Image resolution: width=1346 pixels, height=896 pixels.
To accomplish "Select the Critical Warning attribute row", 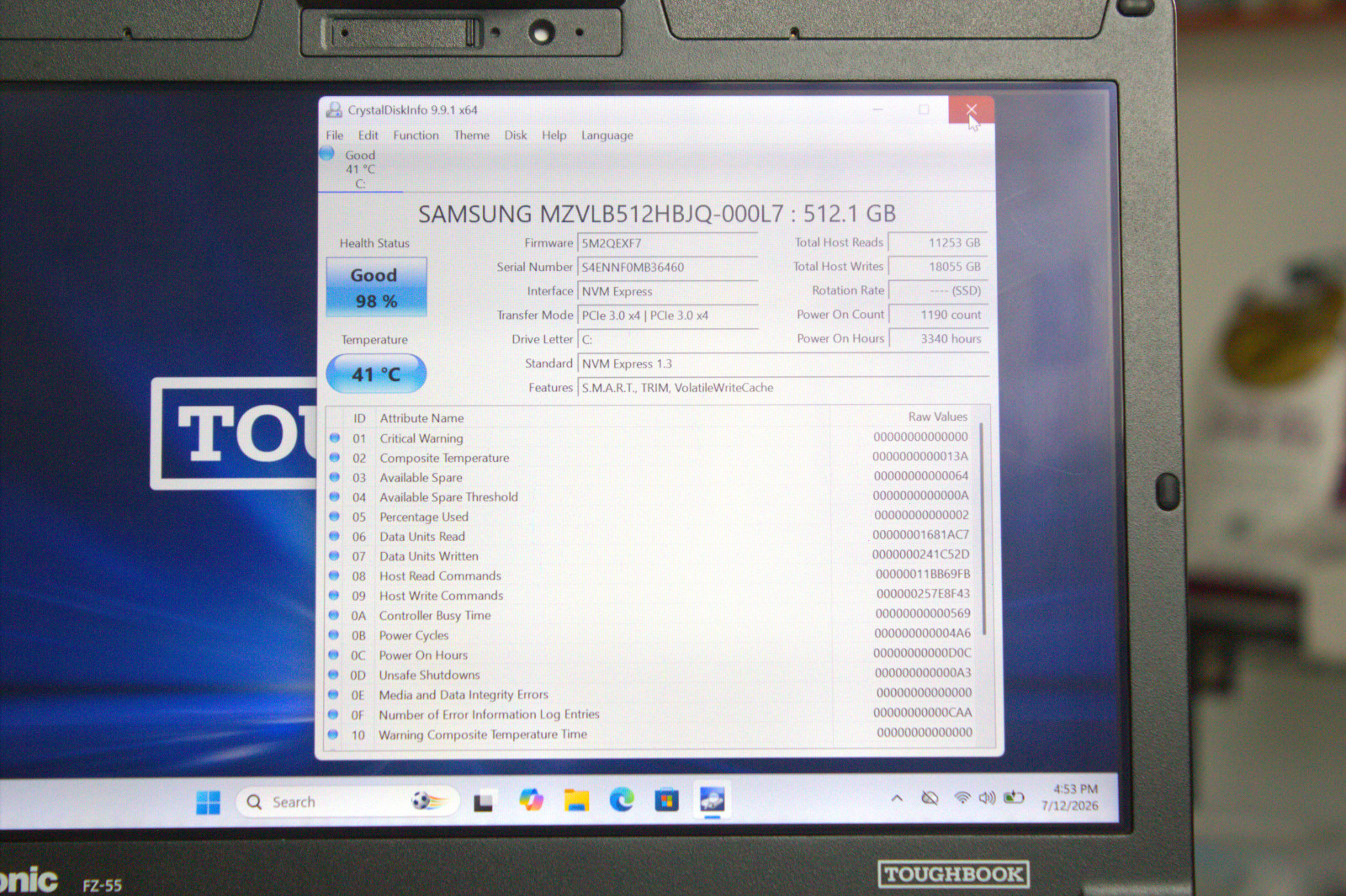I will [x=651, y=438].
